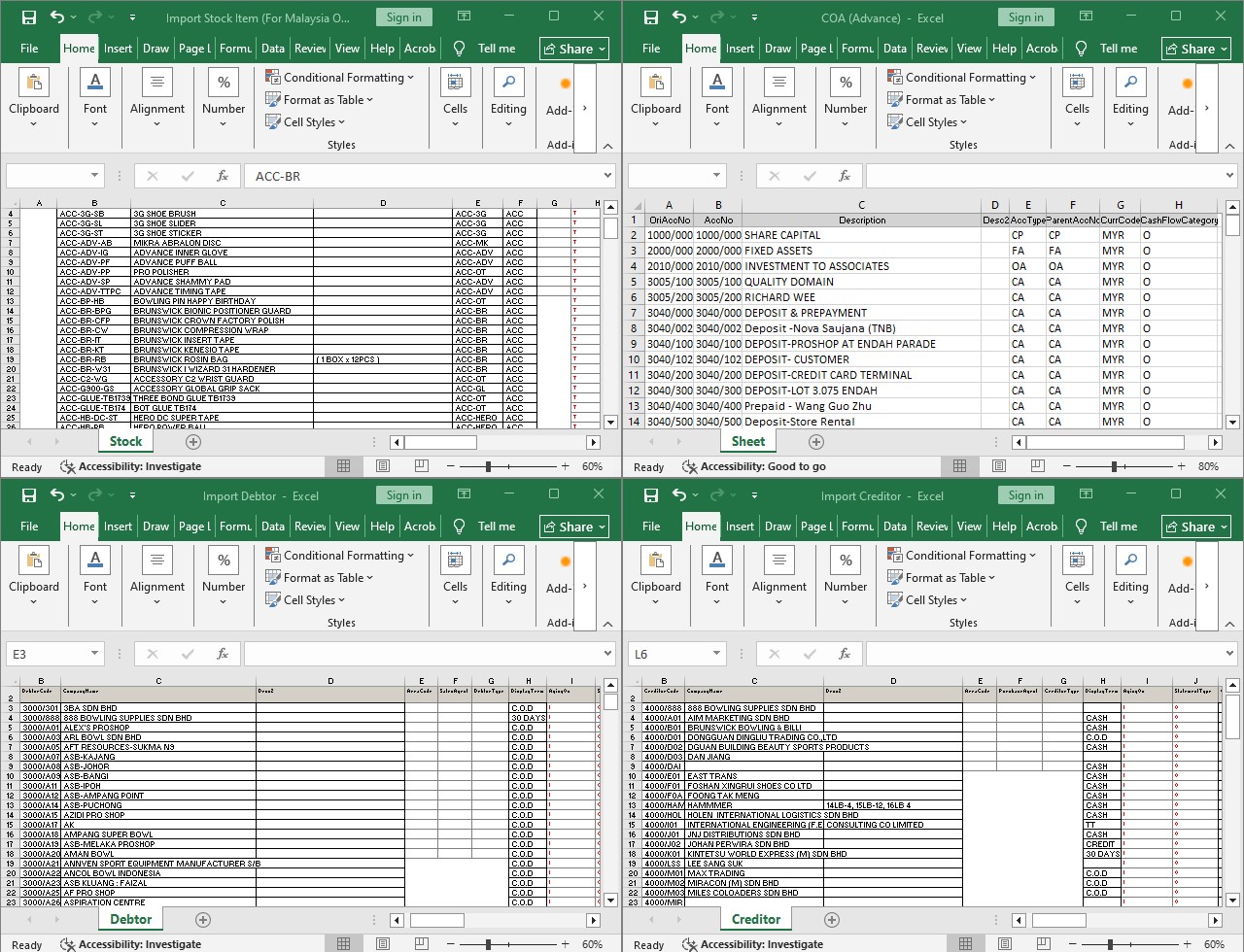Select cell RICHARD WEE in COA (Advance)

[861, 297]
